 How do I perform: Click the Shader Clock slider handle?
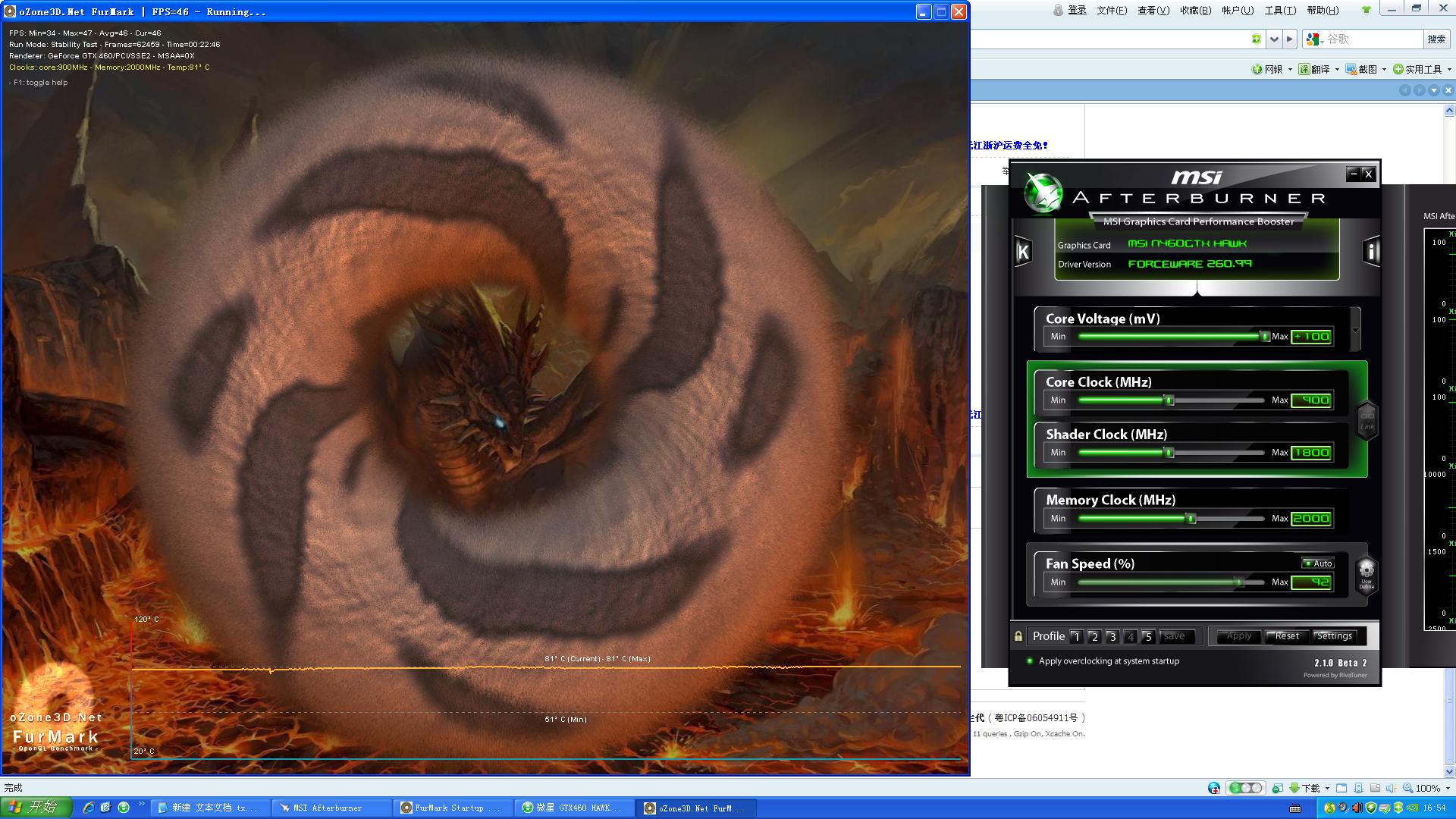pyautogui.click(x=1169, y=453)
